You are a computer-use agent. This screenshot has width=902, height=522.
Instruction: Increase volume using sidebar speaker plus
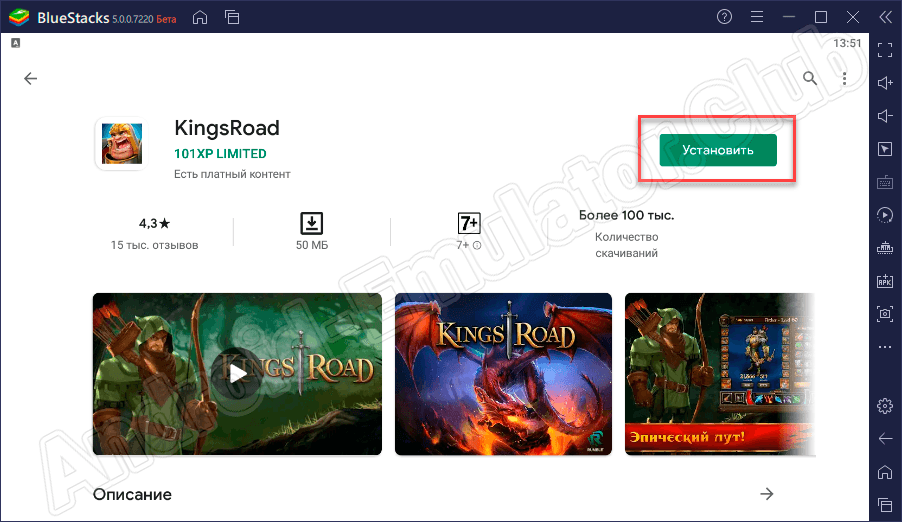(884, 82)
